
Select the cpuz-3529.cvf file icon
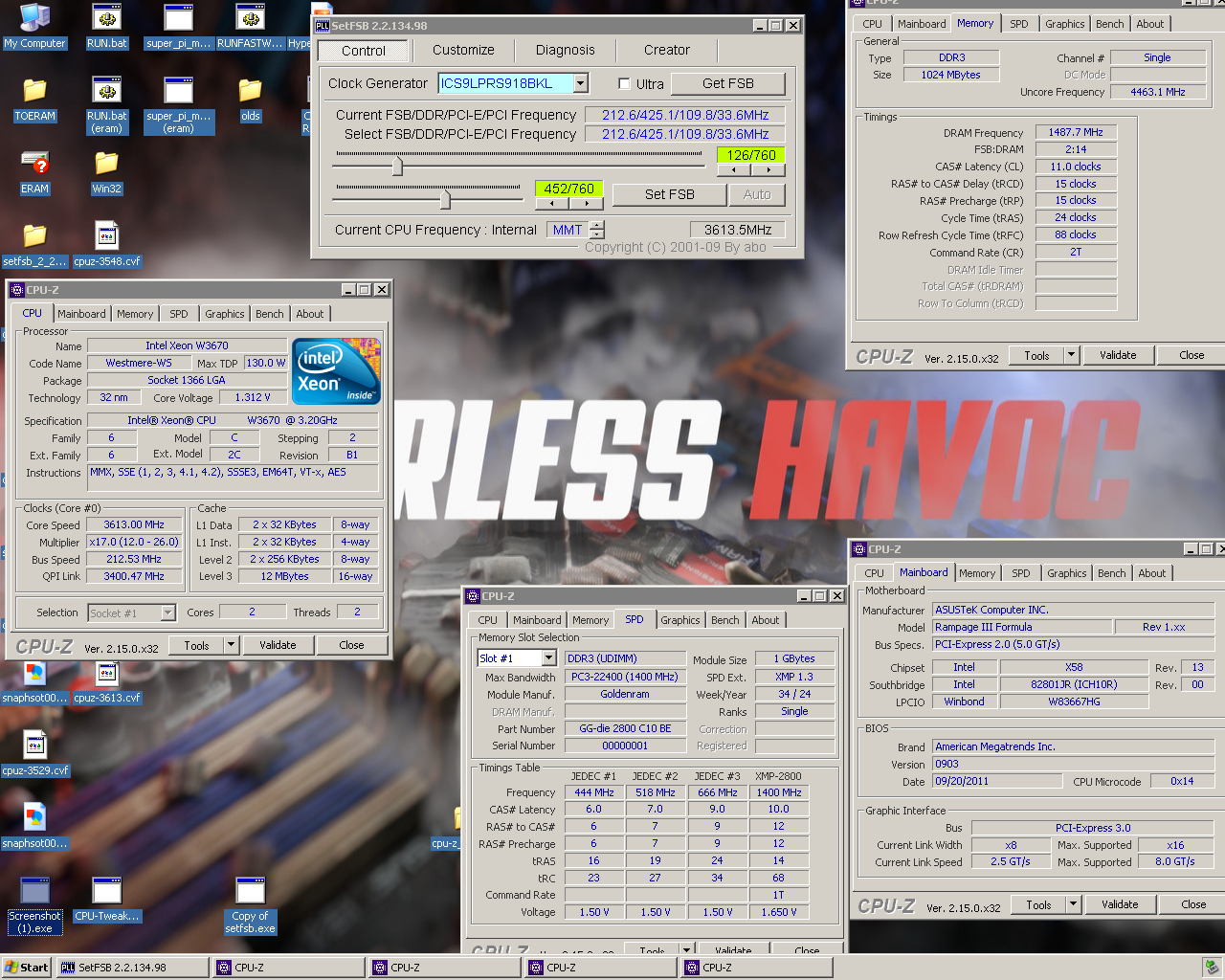(34, 753)
